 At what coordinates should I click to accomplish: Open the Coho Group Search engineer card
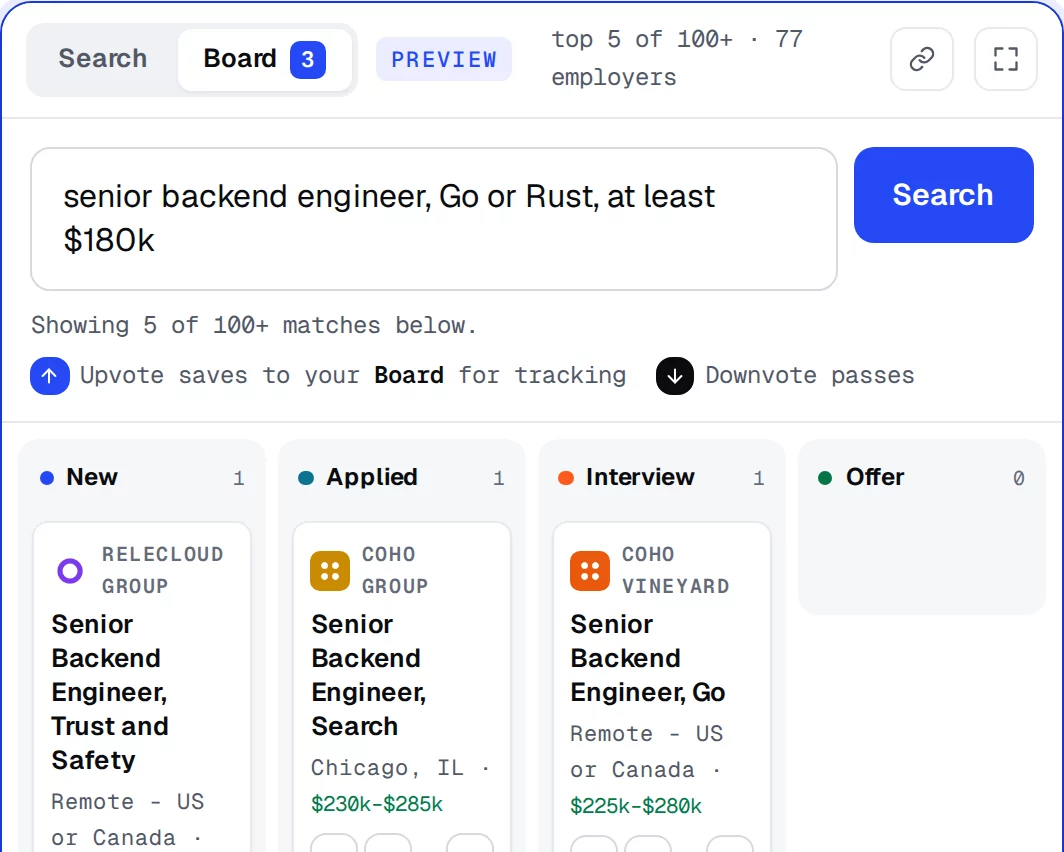coord(402,686)
